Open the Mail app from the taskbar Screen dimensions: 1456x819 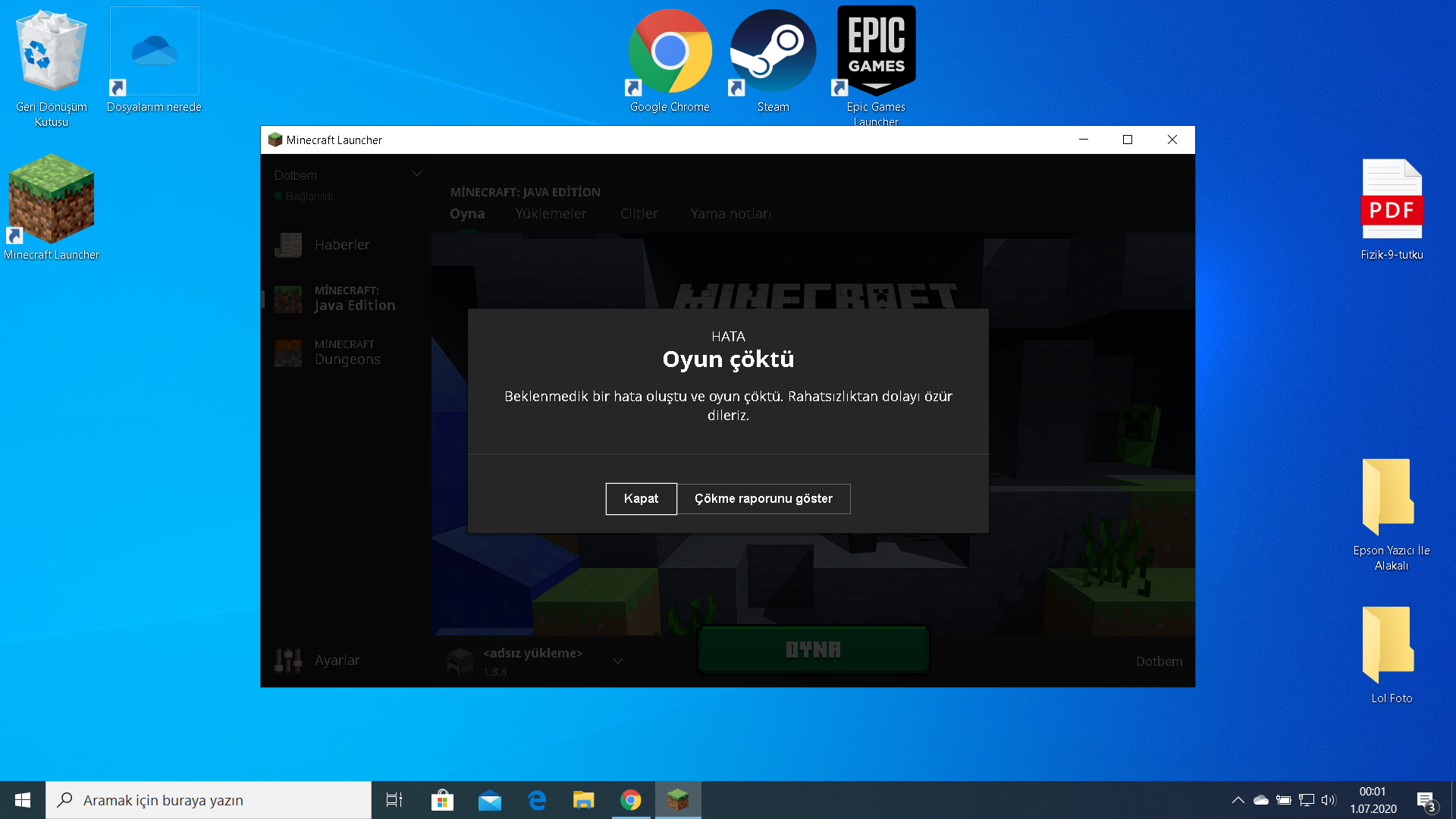[x=490, y=800]
